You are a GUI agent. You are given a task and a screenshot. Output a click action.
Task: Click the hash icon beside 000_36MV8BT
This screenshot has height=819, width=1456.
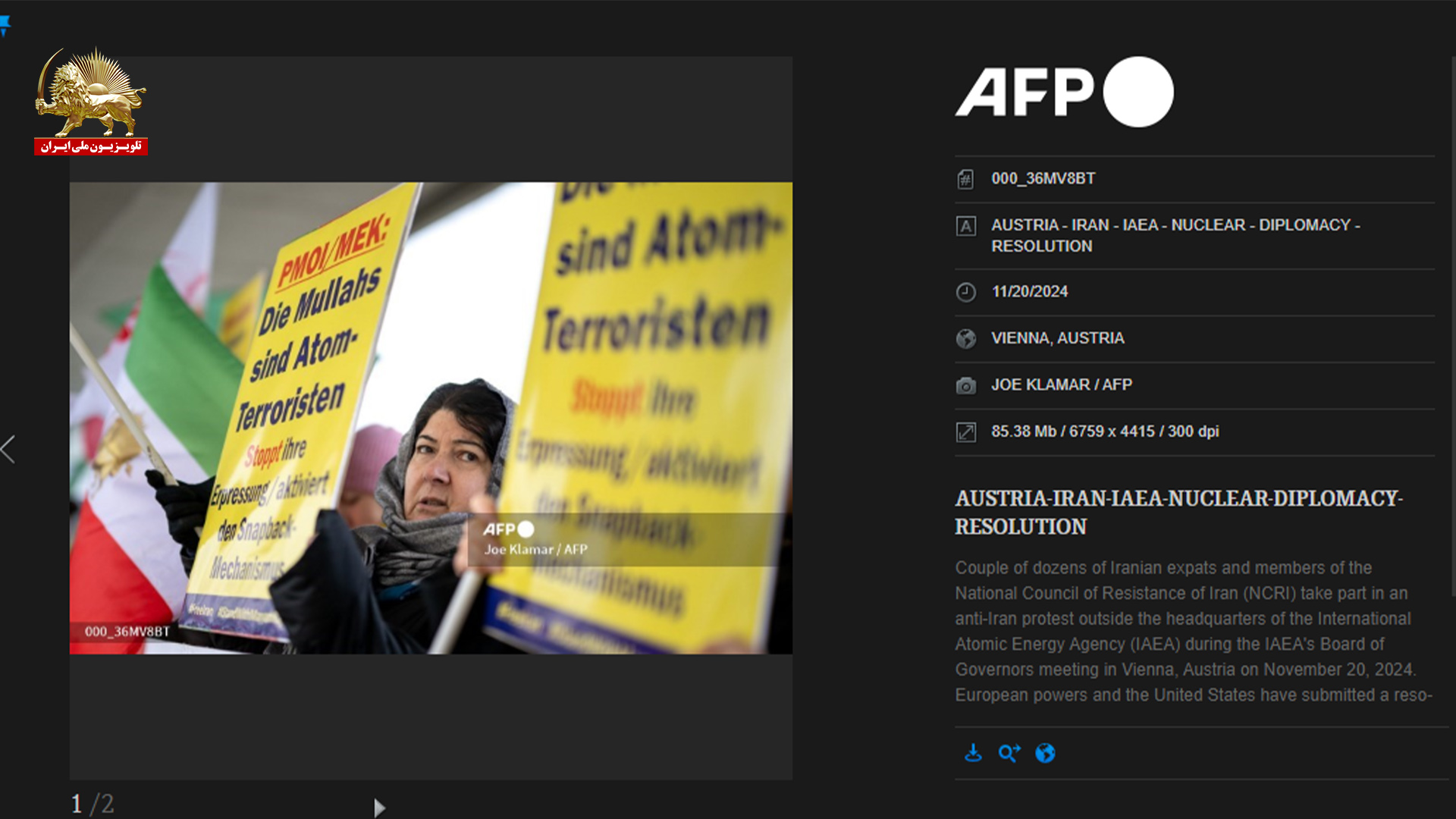point(965,179)
